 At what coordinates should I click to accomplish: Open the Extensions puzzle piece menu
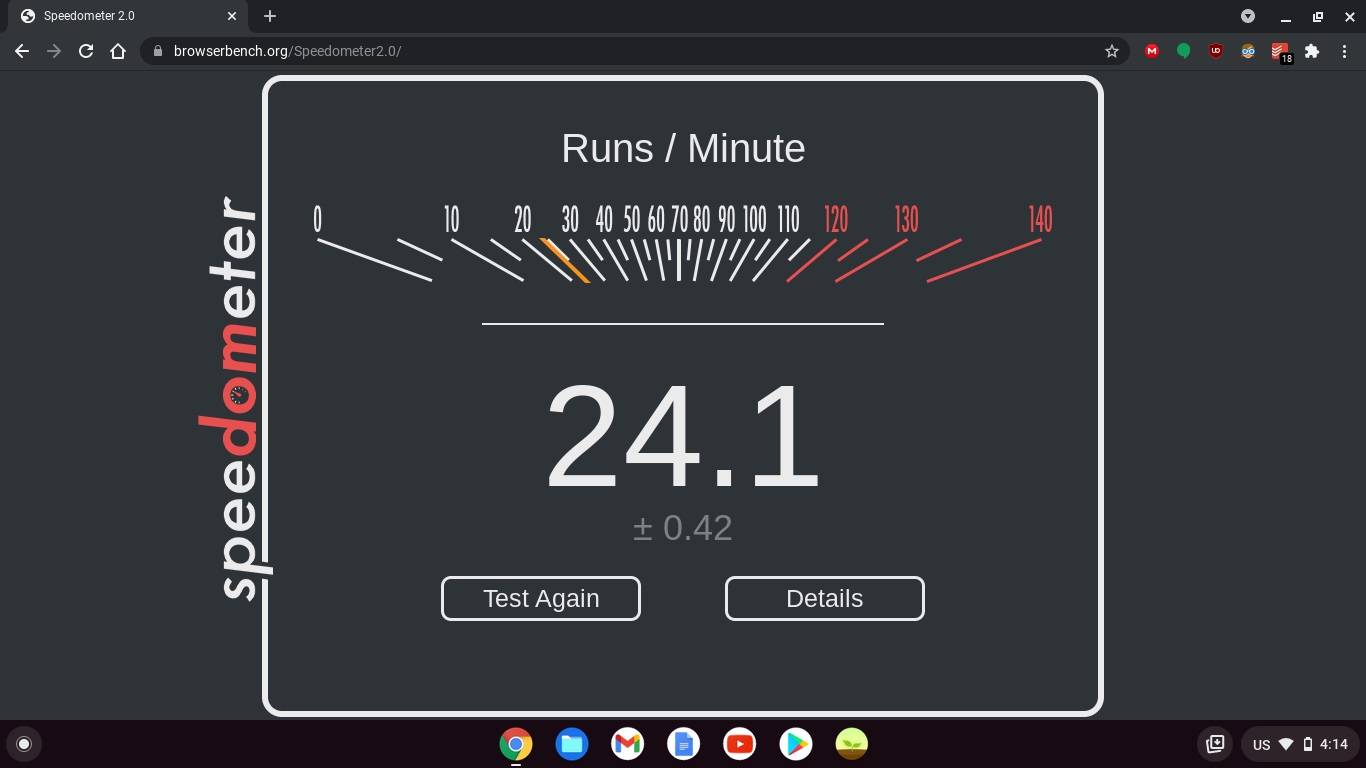click(1311, 51)
